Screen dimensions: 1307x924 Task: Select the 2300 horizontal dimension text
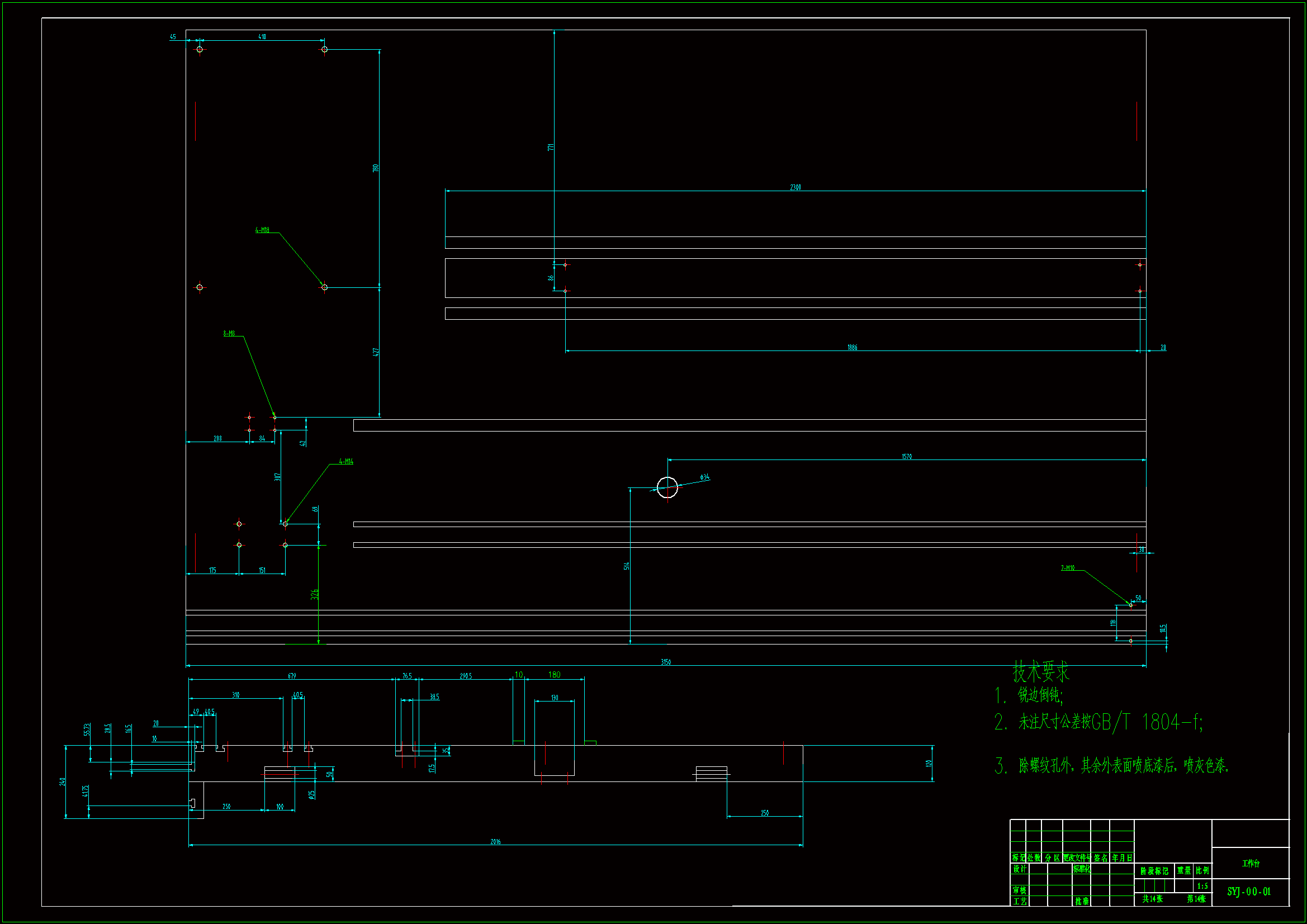click(x=795, y=187)
